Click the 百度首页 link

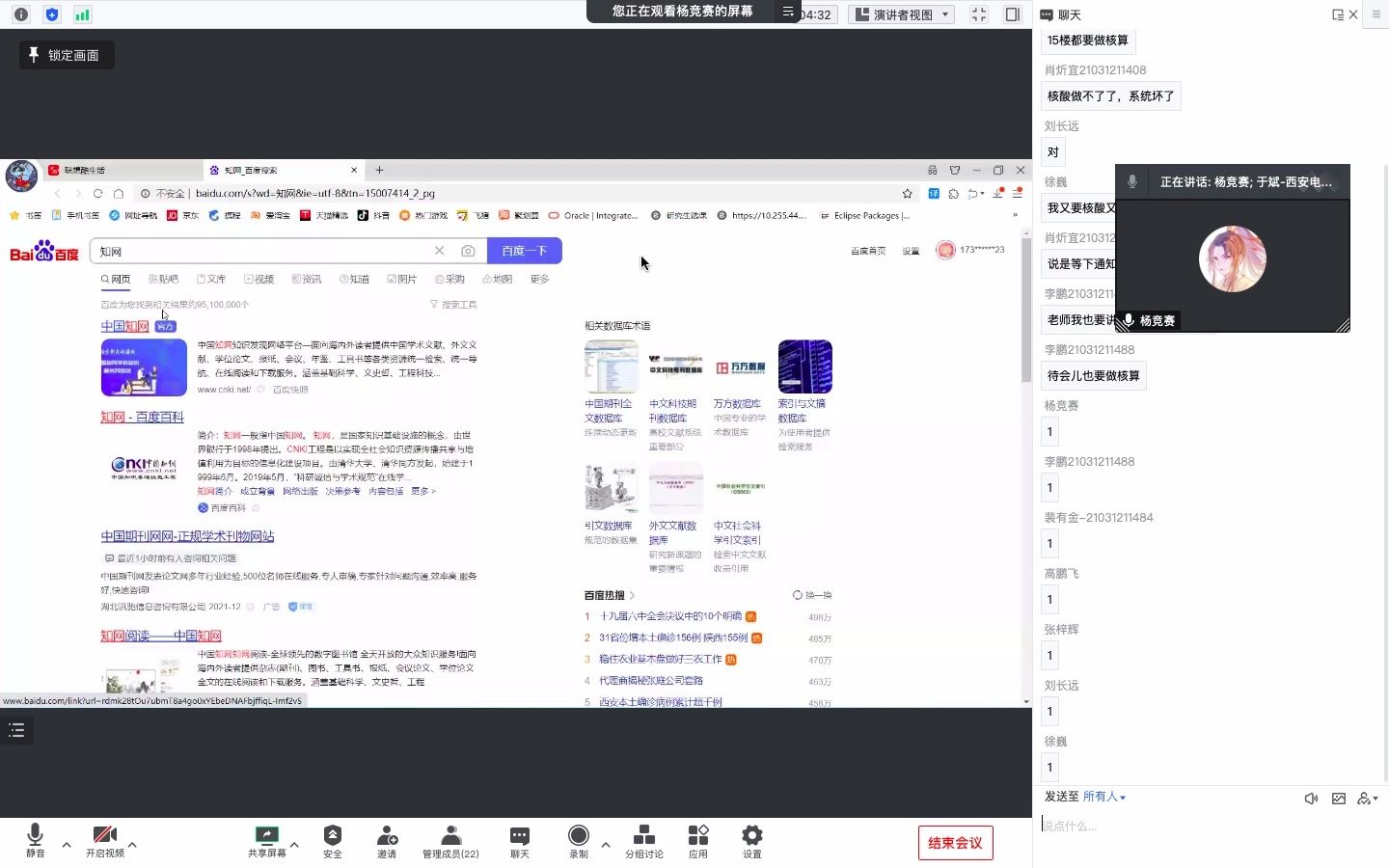pyautogui.click(x=868, y=251)
